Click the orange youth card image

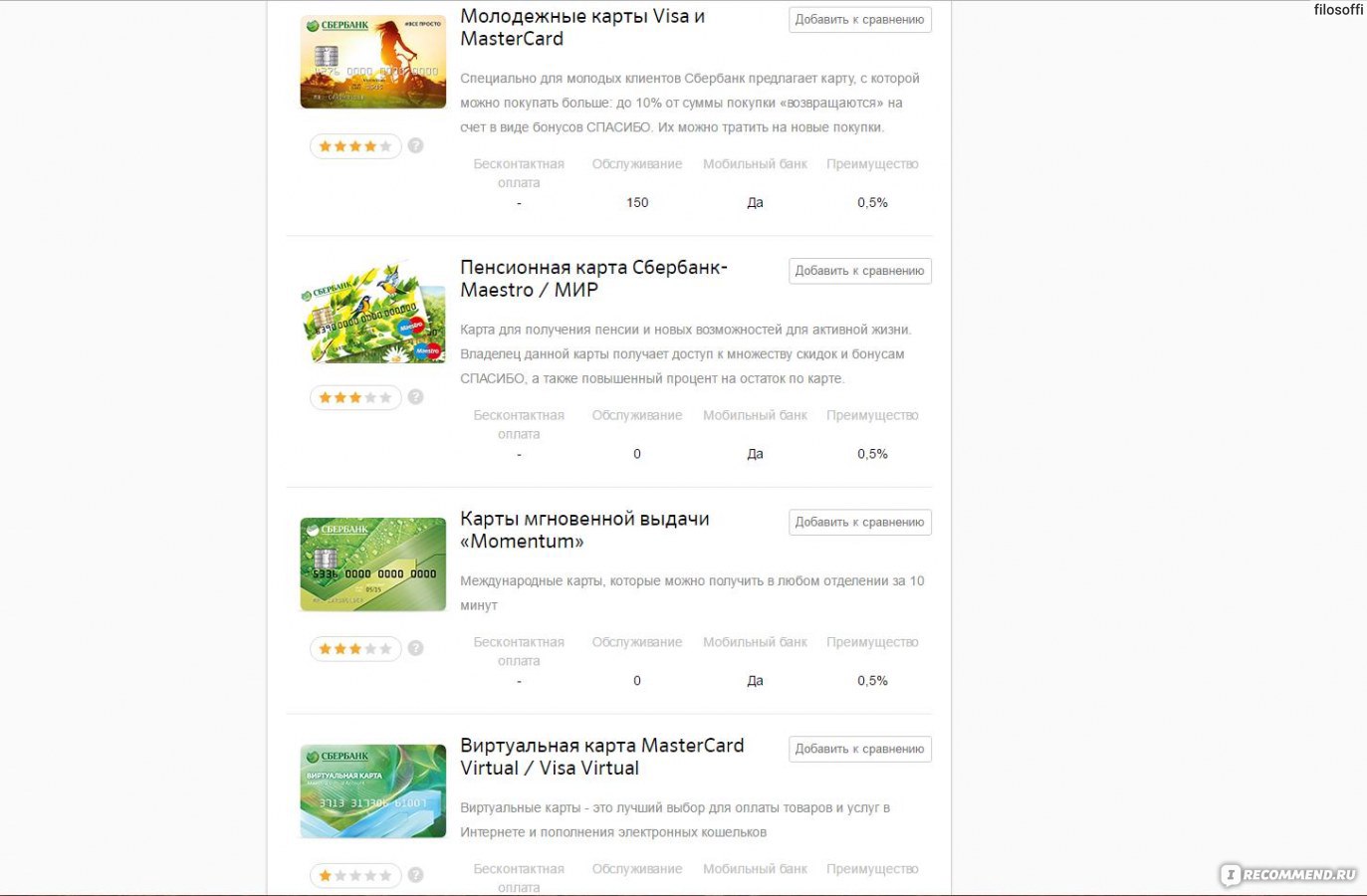tap(373, 62)
